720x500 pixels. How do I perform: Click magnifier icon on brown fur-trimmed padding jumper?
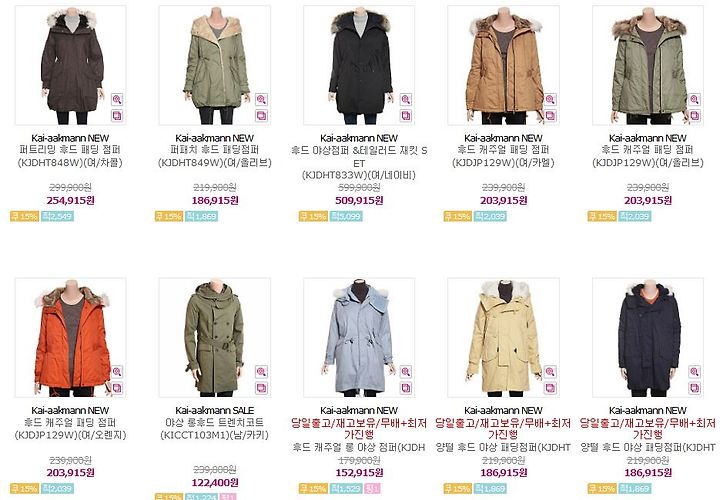pos(117,99)
